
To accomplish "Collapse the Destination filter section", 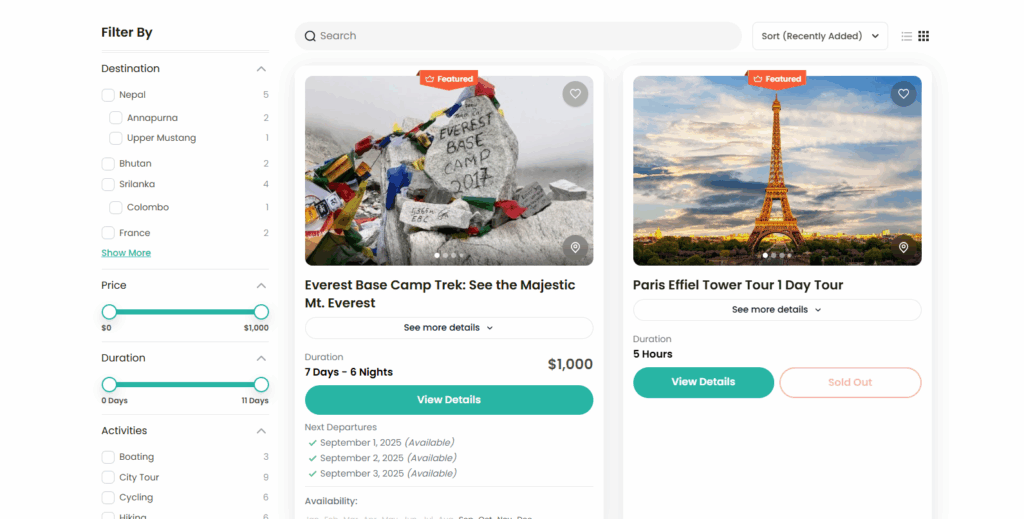I will pos(261,69).
